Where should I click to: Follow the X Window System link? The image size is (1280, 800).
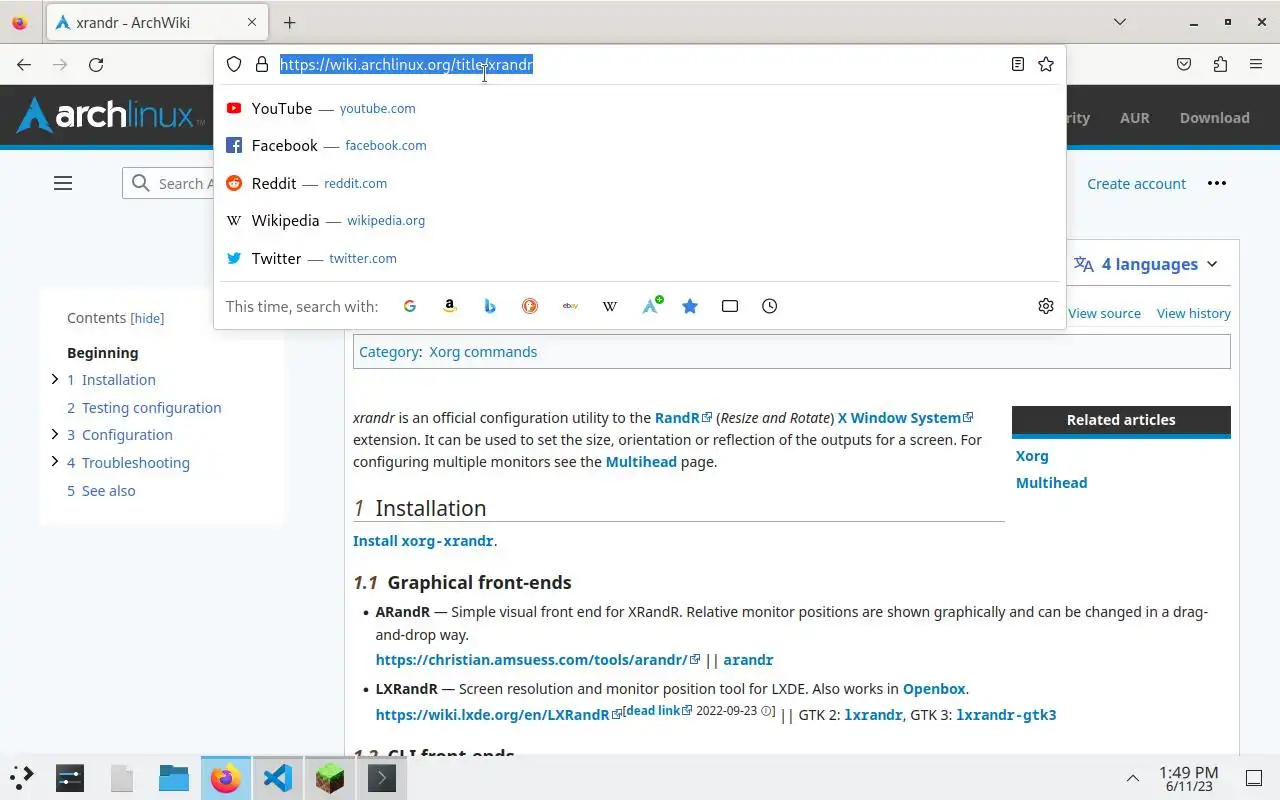pyautogui.click(x=905, y=418)
